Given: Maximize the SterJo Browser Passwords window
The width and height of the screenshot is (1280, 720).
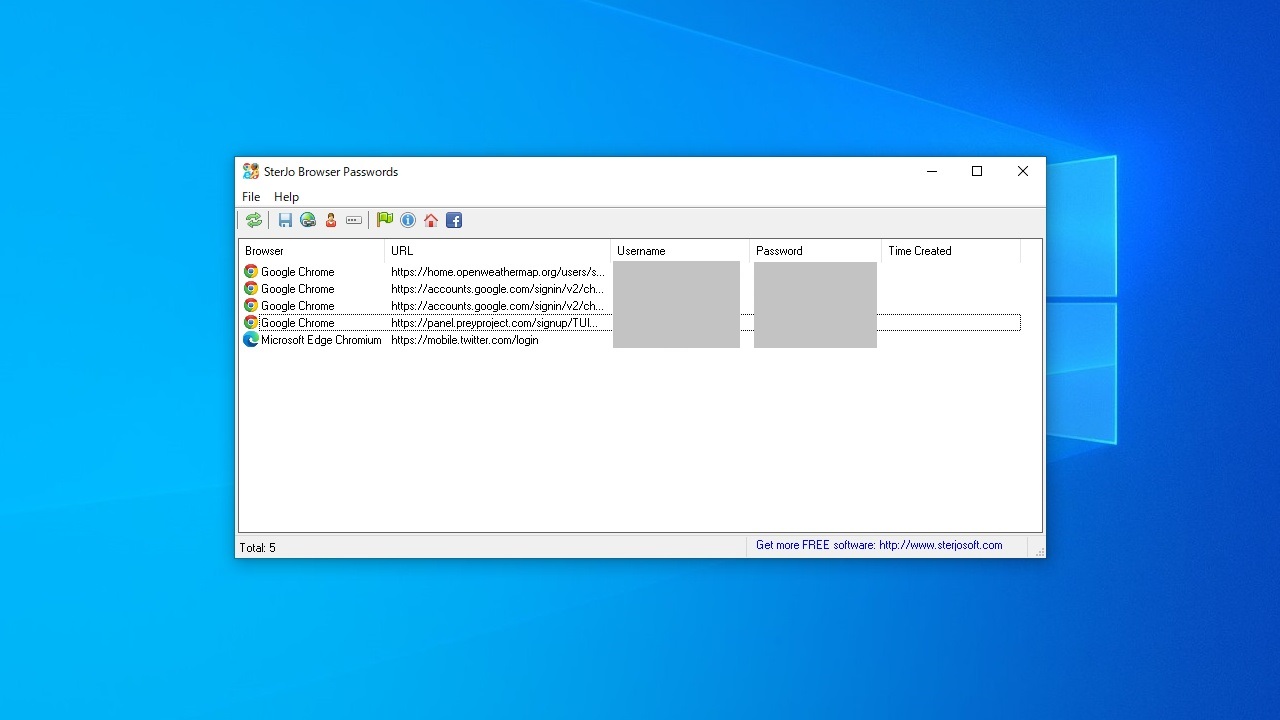Looking at the screenshot, I should [x=977, y=171].
